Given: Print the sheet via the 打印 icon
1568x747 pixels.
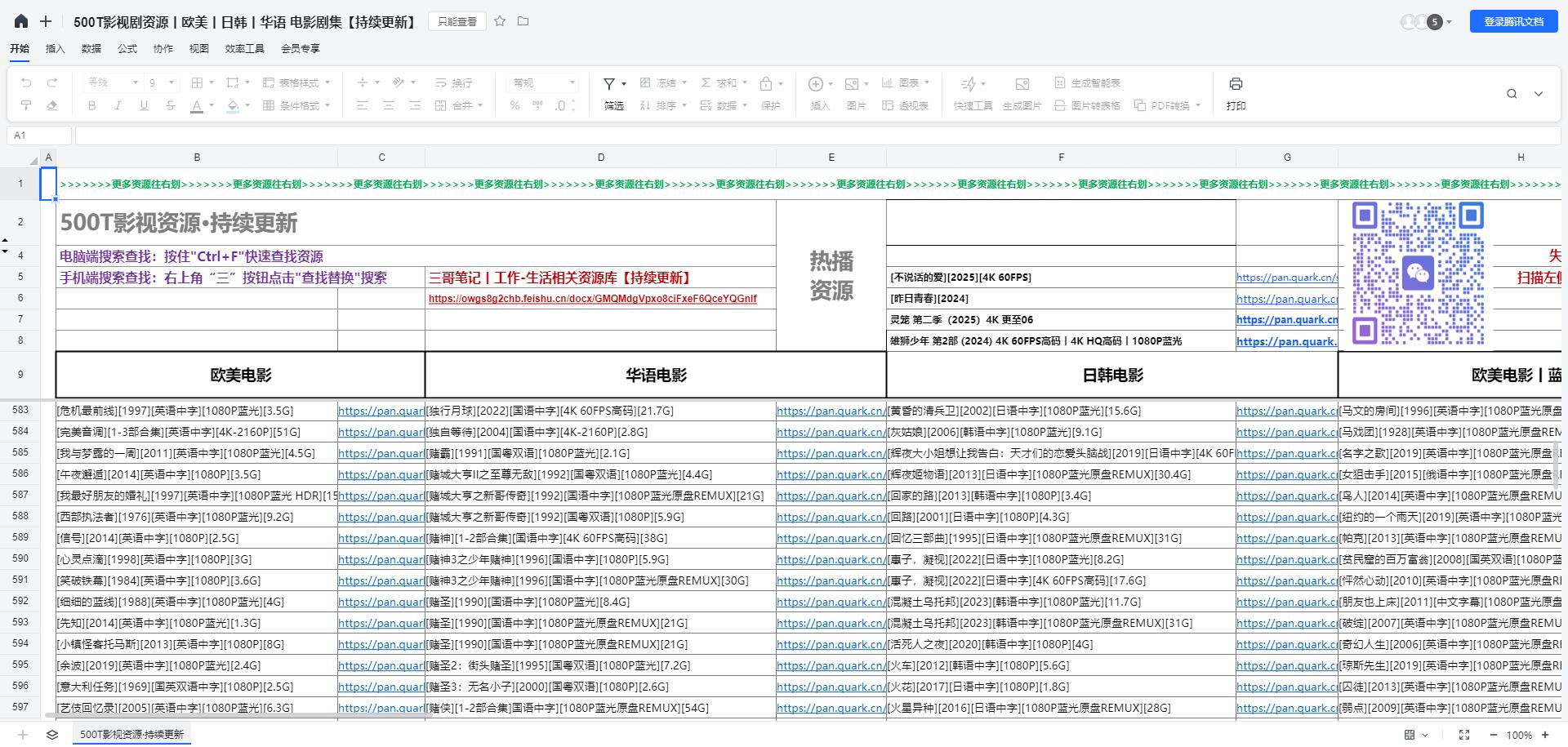Looking at the screenshot, I should [x=1236, y=82].
